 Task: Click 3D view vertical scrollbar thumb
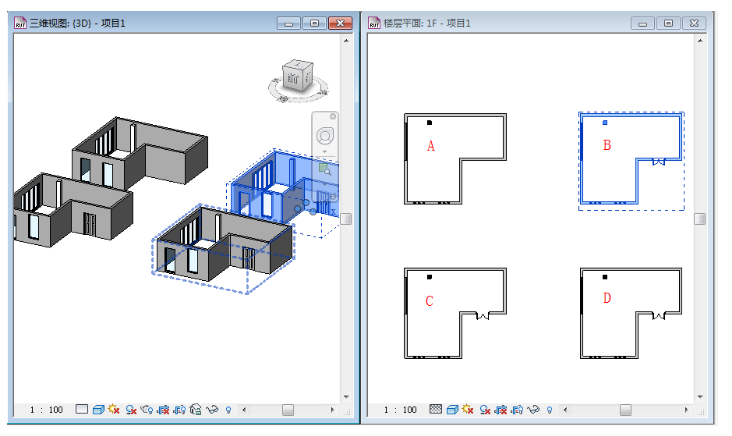(x=346, y=219)
